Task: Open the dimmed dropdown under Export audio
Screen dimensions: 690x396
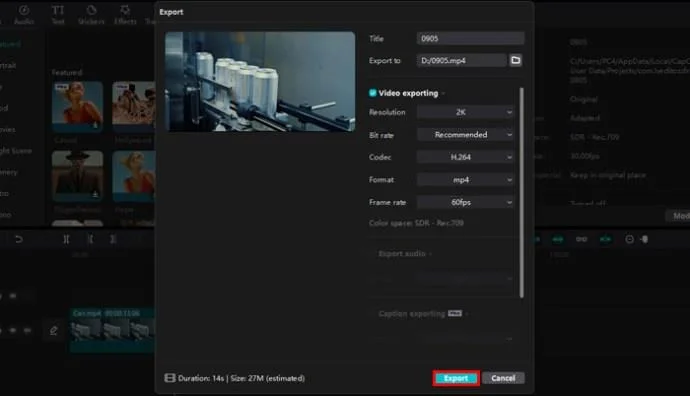Action: tap(464, 278)
